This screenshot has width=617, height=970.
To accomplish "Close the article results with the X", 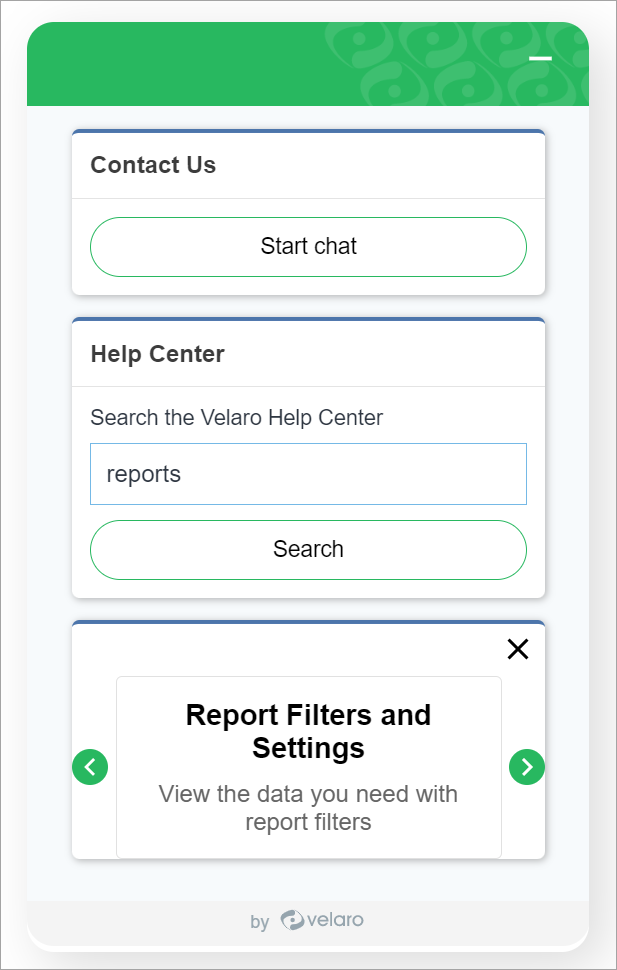I will pos(518,649).
